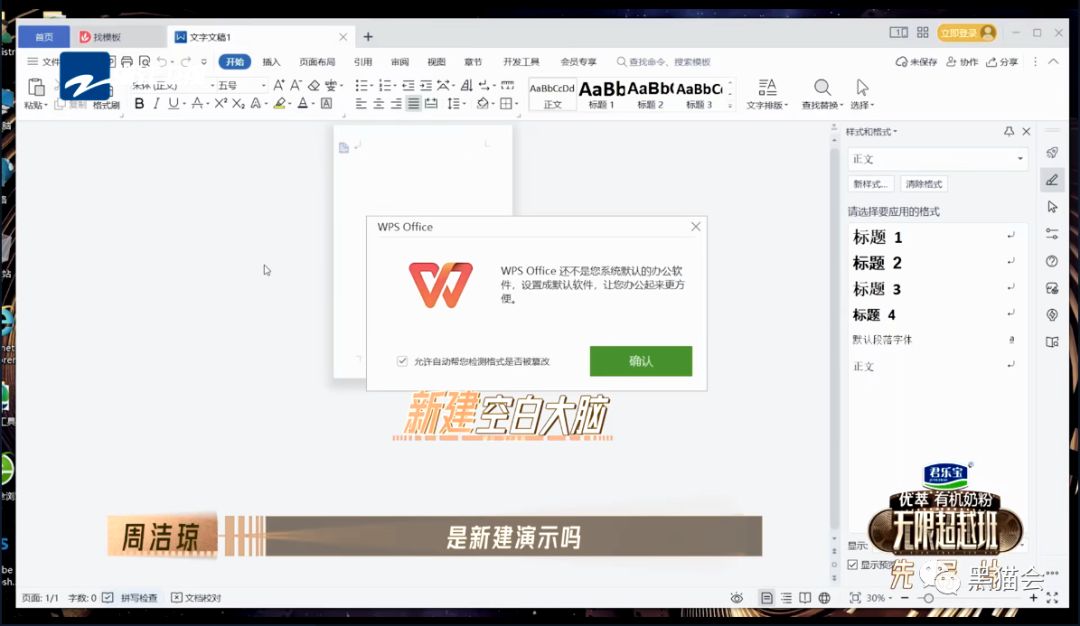Open the font size dropdown
This screenshot has width=1080, height=626.
tap(263, 85)
